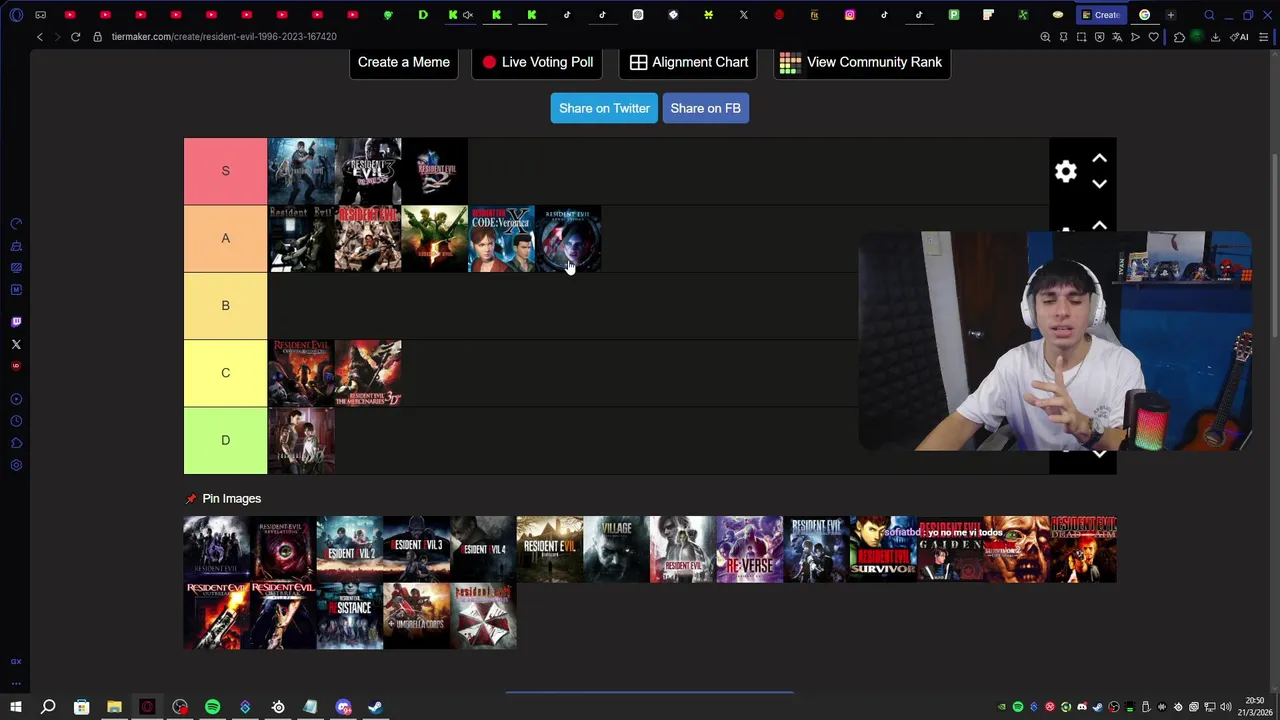Viewport: 1280px width, 720px height.
Task: Pick the Resident Evil Resistance image
Action: (349, 616)
